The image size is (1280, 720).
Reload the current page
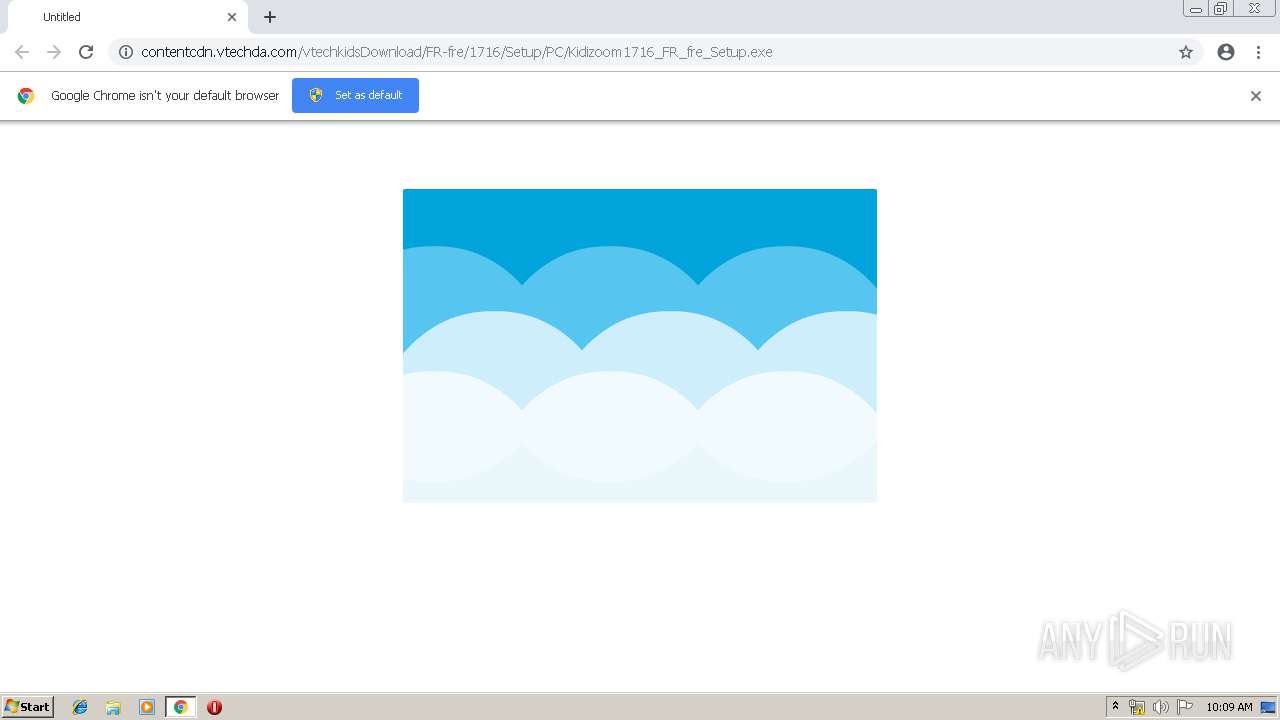(86, 52)
